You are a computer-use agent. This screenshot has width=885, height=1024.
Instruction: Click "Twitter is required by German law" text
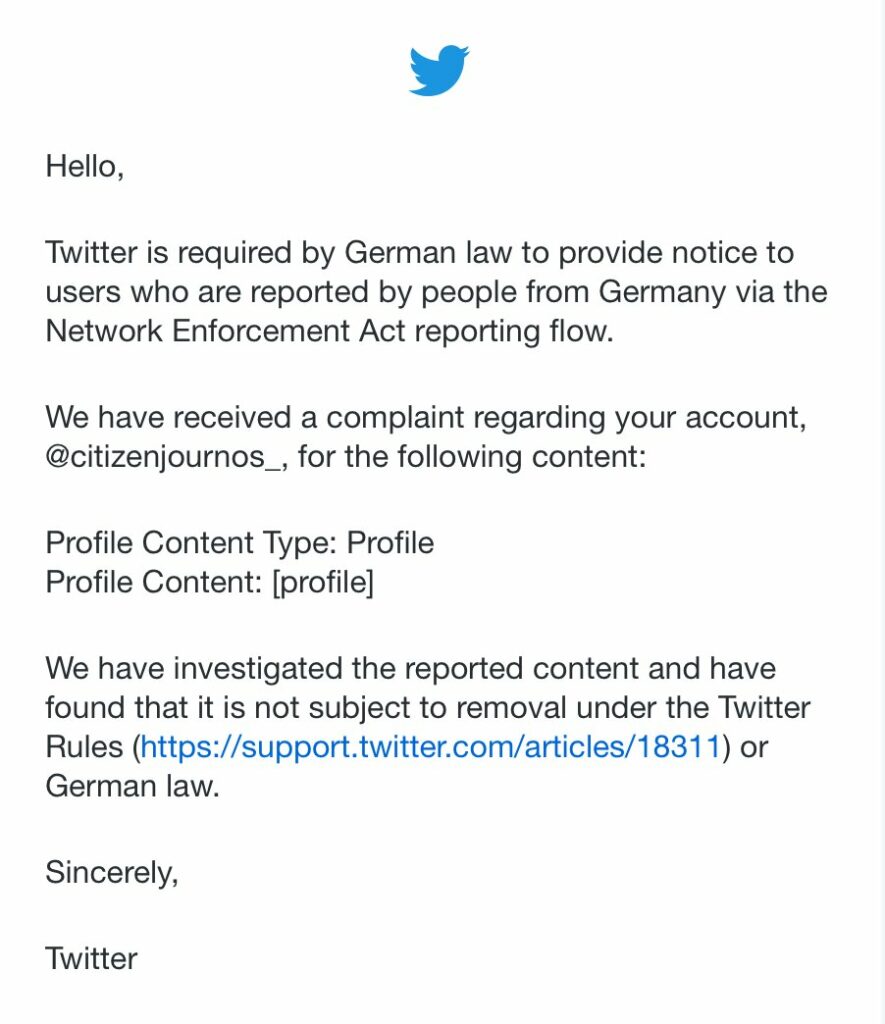point(279,253)
